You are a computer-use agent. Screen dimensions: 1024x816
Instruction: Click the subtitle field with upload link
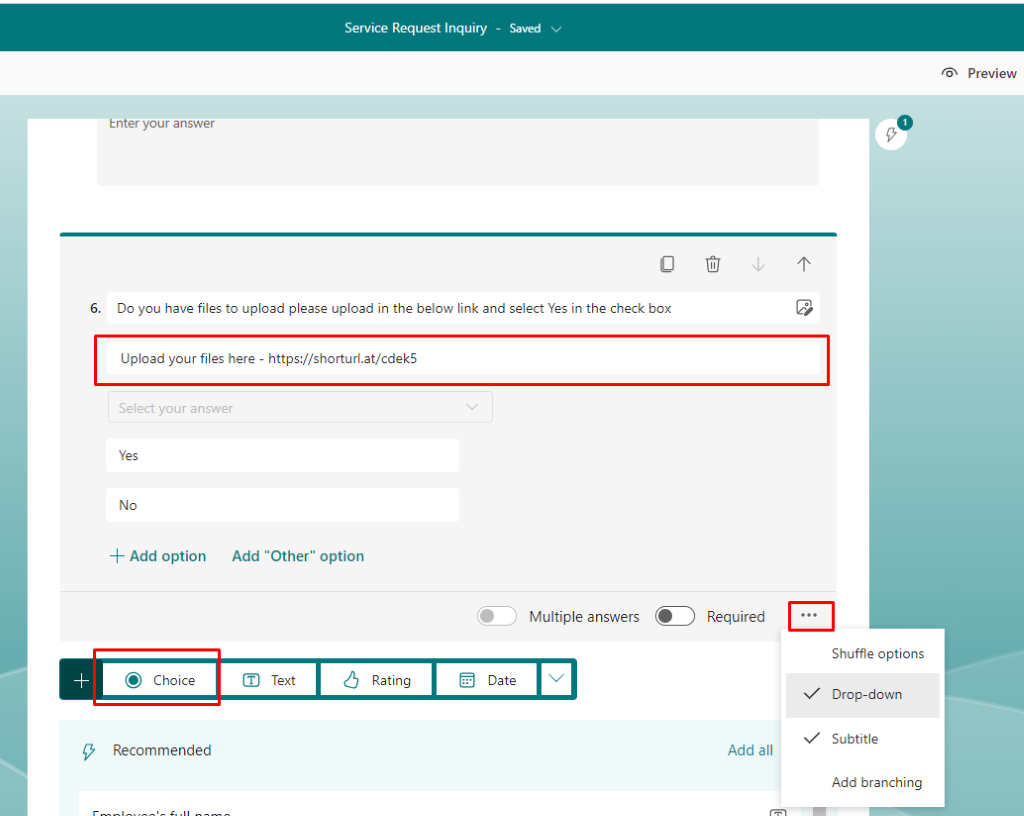(462, 358)
